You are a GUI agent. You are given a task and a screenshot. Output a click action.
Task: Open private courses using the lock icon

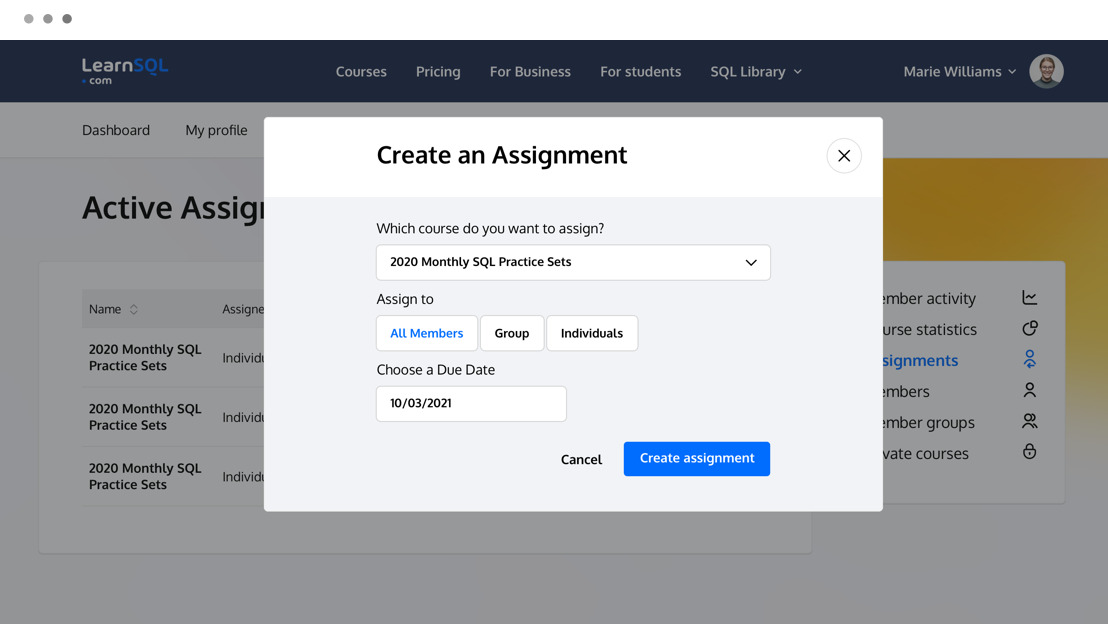click(1029, 452)
